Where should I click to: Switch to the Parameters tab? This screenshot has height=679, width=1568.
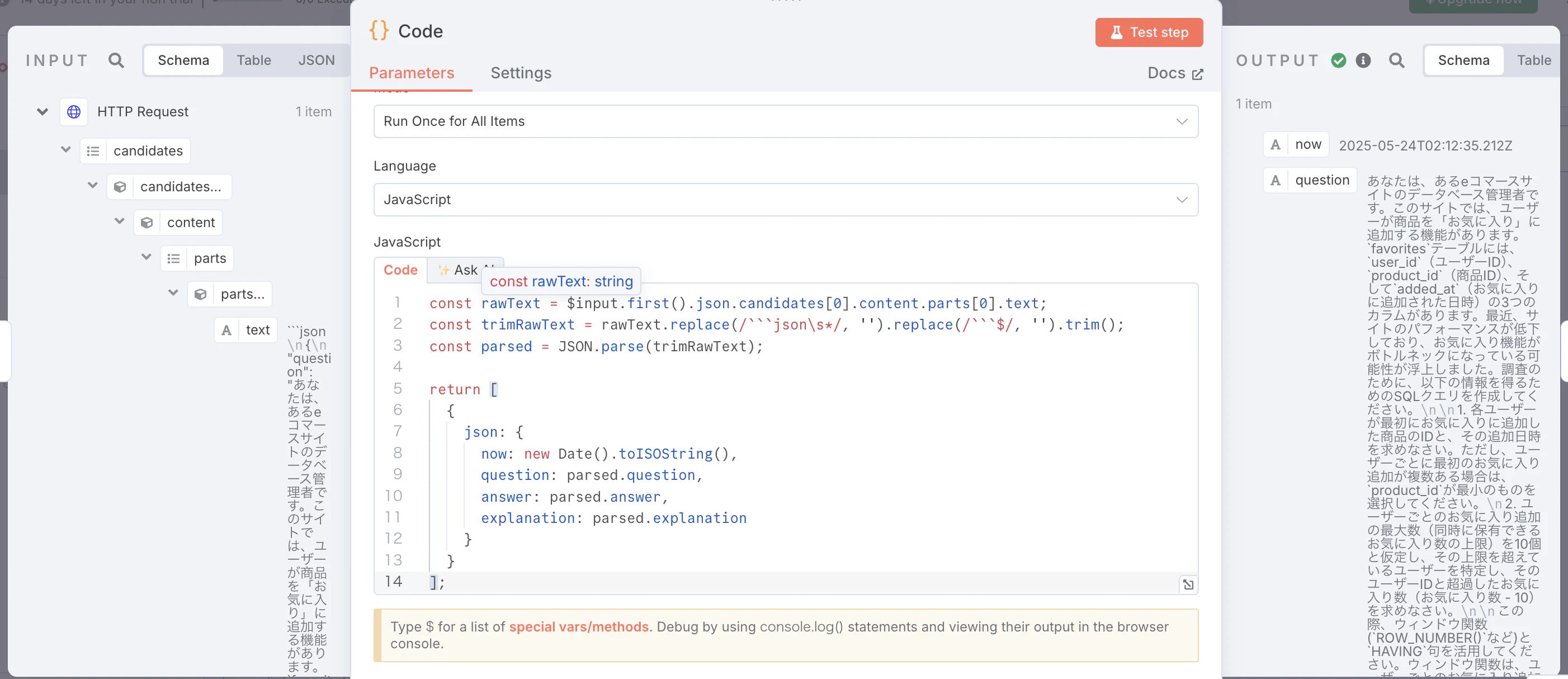412,73
